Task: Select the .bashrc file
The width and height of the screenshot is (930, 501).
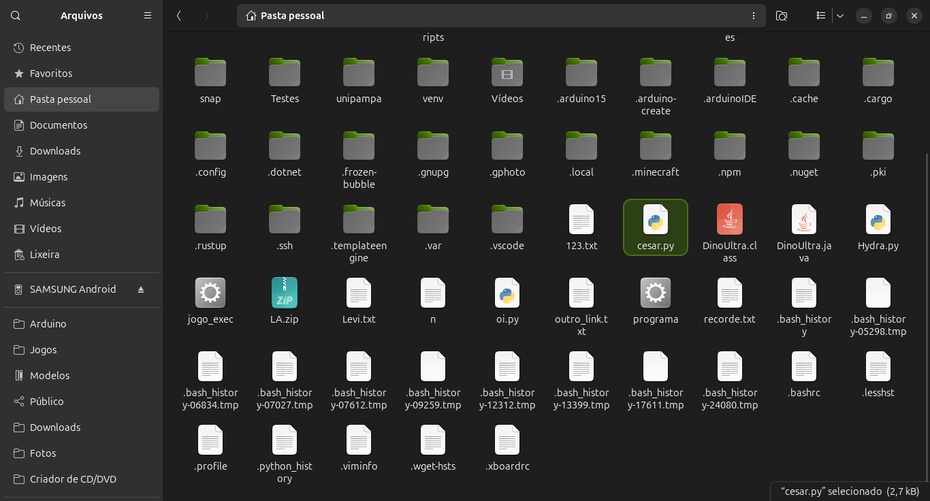Action: tap(804, 375)
